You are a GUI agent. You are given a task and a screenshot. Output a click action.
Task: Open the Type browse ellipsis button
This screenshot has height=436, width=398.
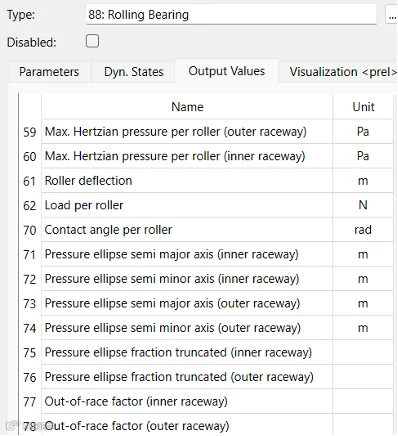[x=392, y=15]
